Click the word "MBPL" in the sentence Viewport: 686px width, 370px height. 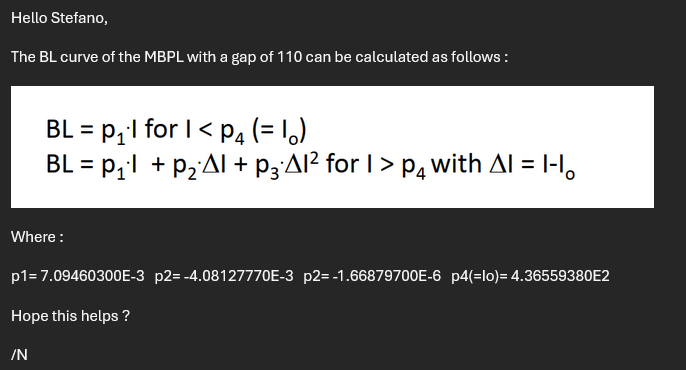point(164,57)
